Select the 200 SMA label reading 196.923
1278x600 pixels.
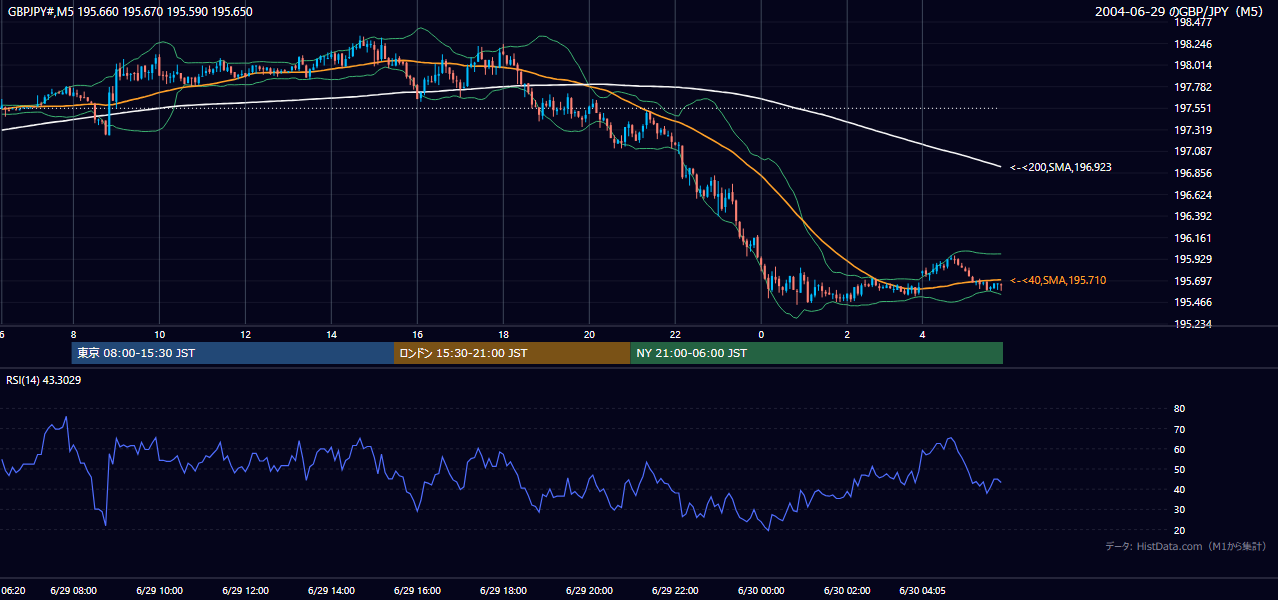click(1060, 167)
